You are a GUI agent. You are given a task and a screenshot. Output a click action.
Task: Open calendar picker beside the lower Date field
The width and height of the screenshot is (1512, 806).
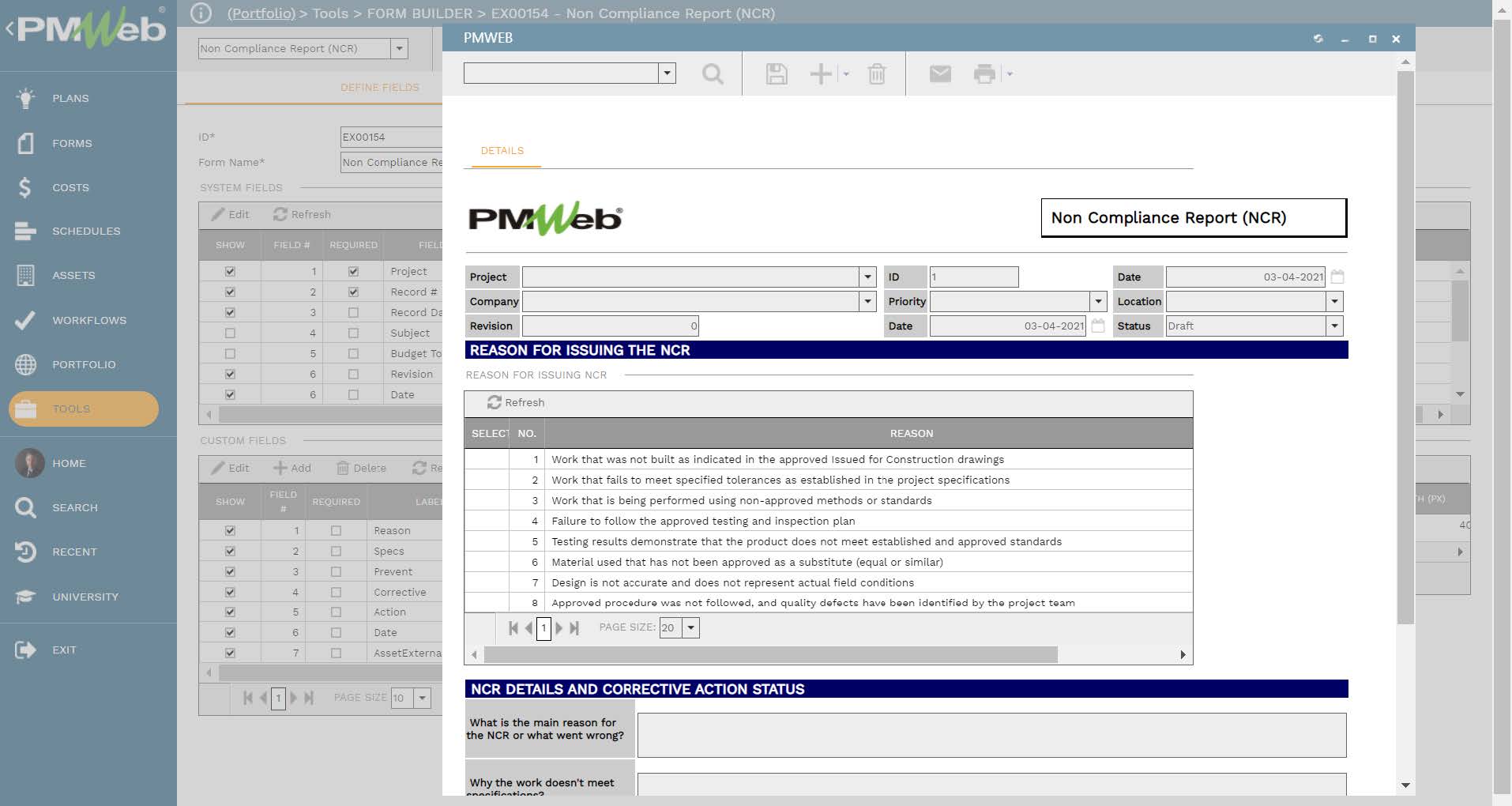(x=1098, y=326)
